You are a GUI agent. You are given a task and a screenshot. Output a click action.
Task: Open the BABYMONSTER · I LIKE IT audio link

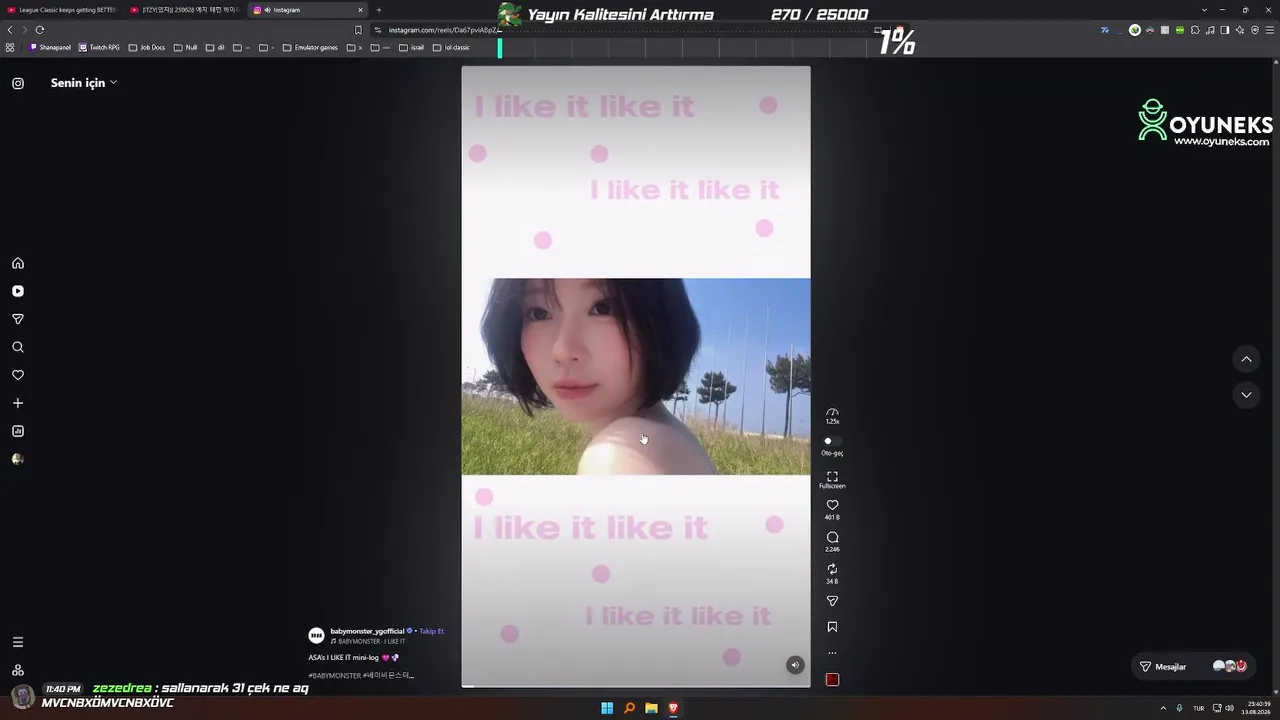[368, 642]
